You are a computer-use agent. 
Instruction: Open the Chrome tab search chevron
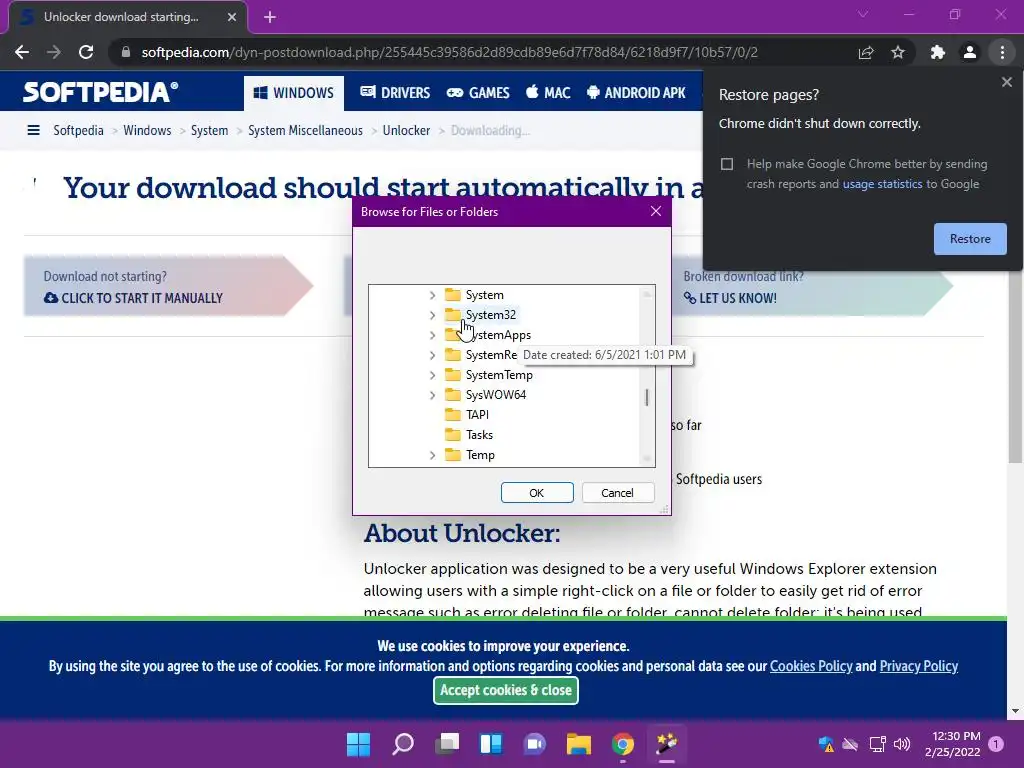pyautogui.click(x=863, y=14)
